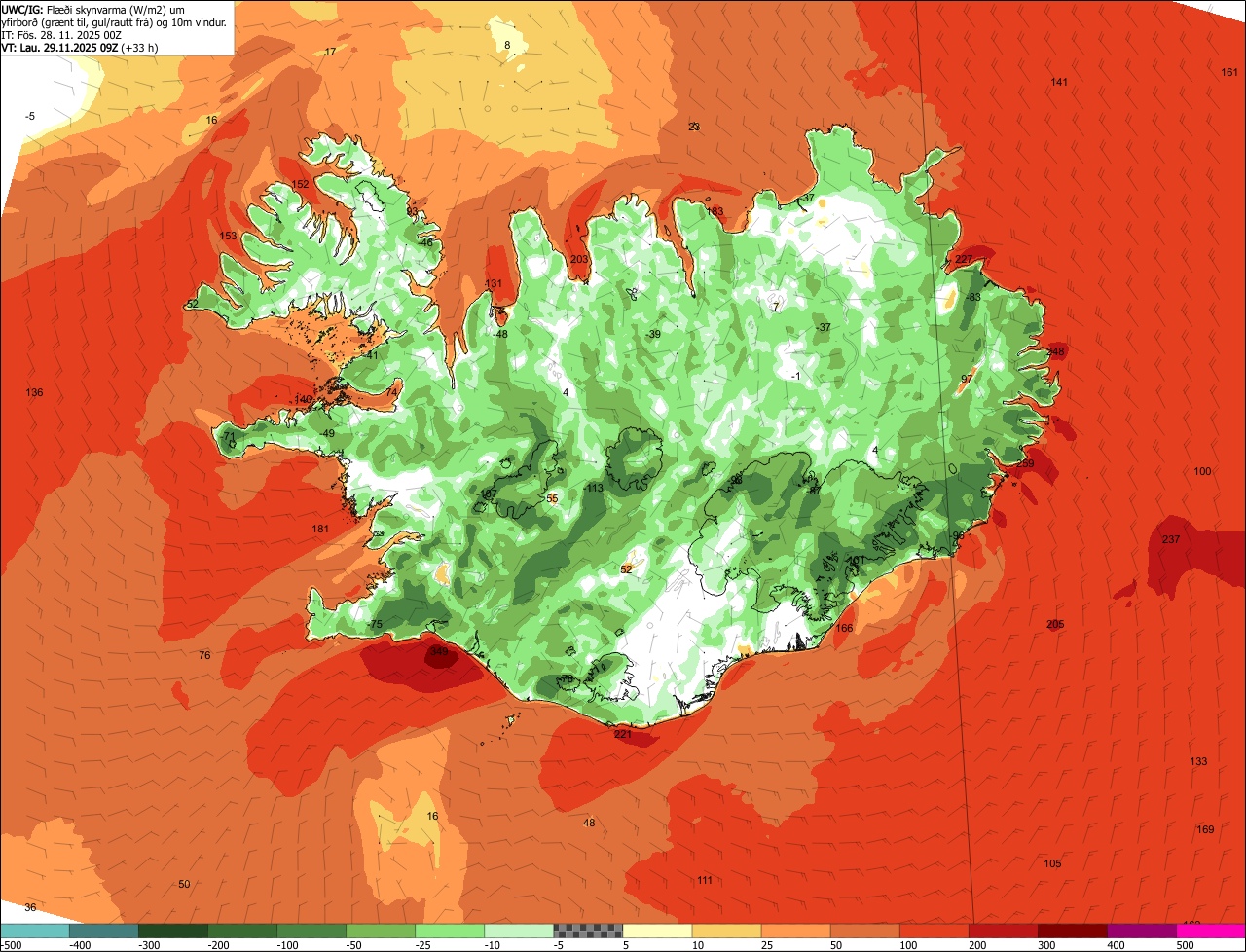
Task: Select the pale green -10 to -5 legend swatch
Action: click(519, 931)
